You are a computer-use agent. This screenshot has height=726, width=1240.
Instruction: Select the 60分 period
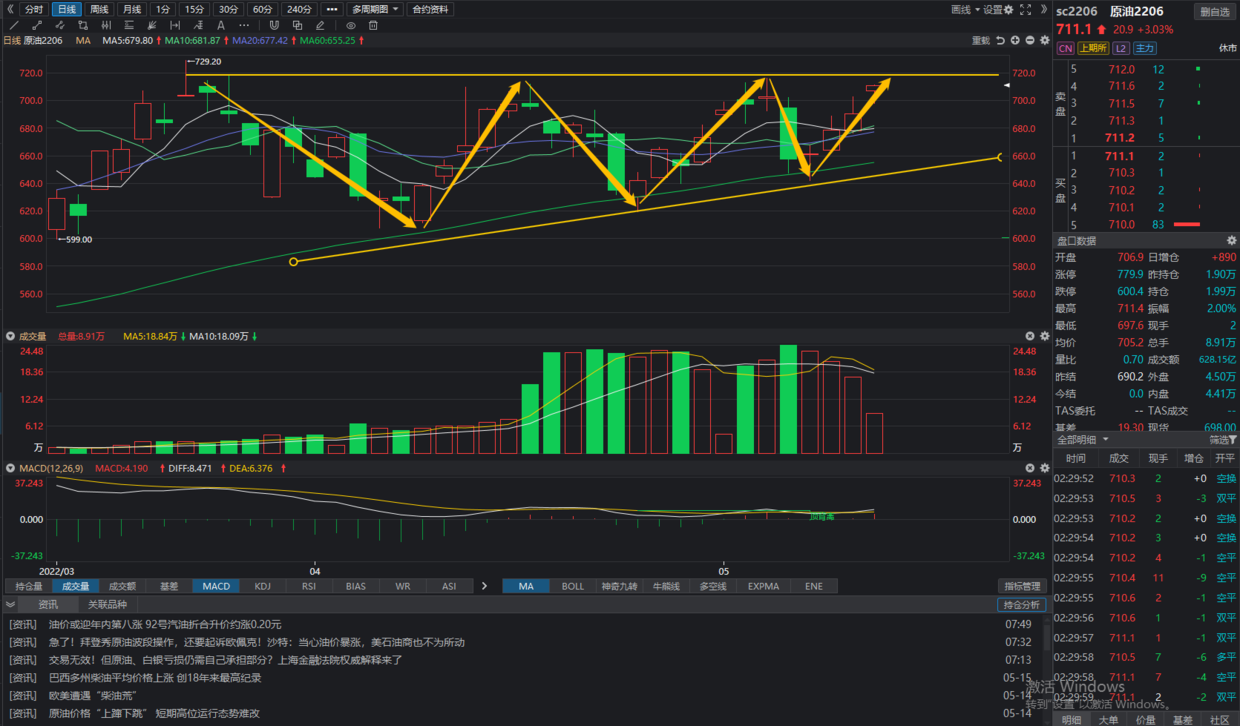pos(262,9)
